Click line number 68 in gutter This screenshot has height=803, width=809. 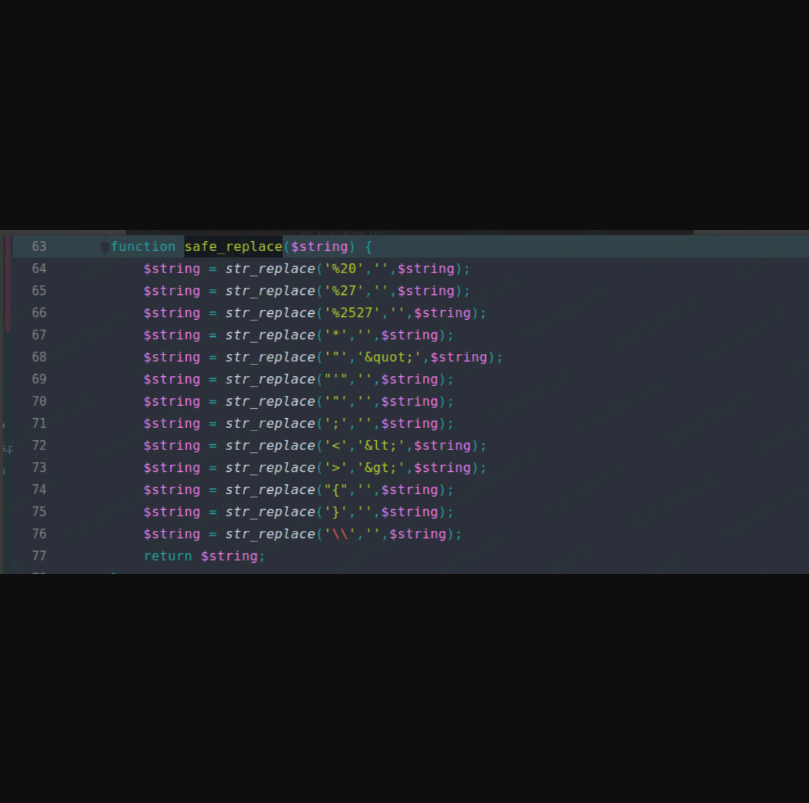coord(38,357)
